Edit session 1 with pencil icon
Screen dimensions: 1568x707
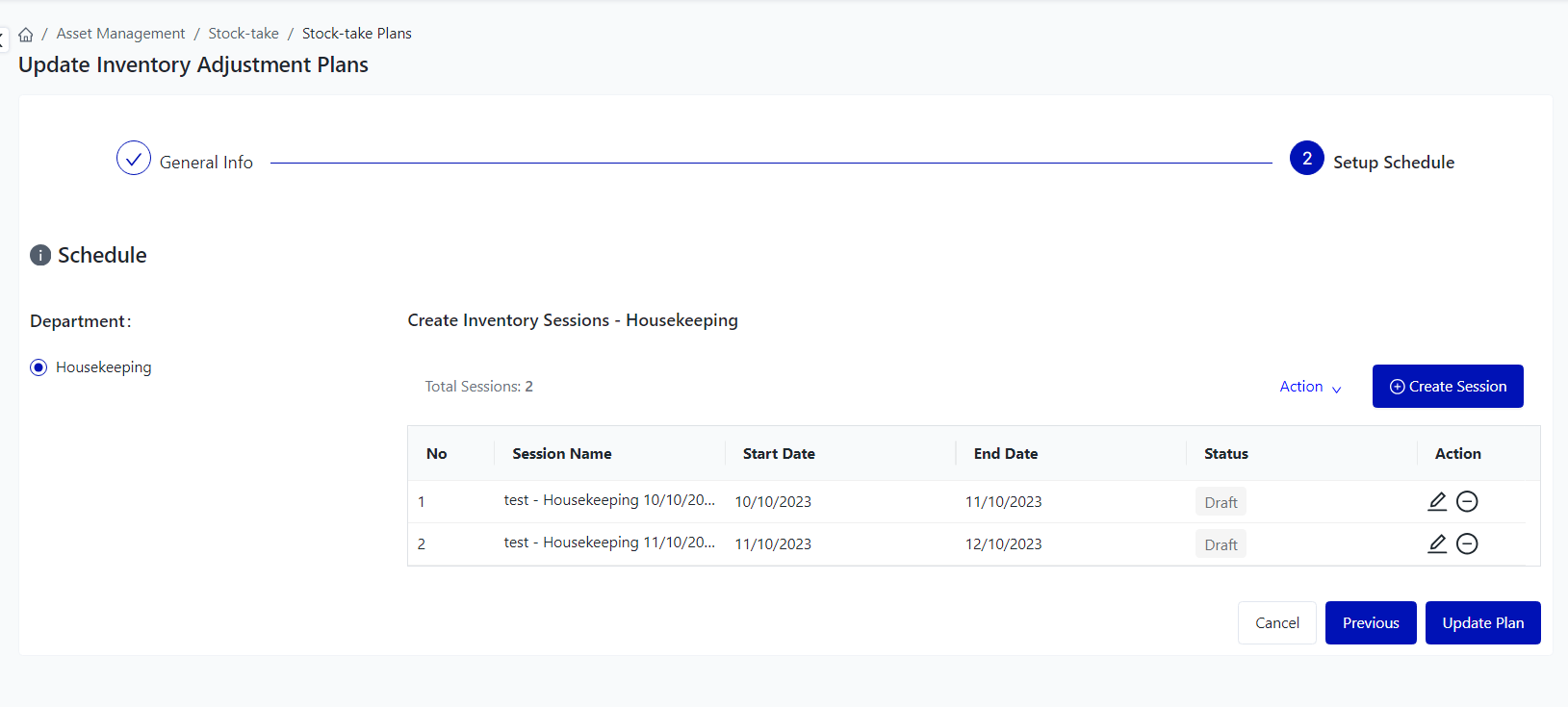coord(1436,501)
